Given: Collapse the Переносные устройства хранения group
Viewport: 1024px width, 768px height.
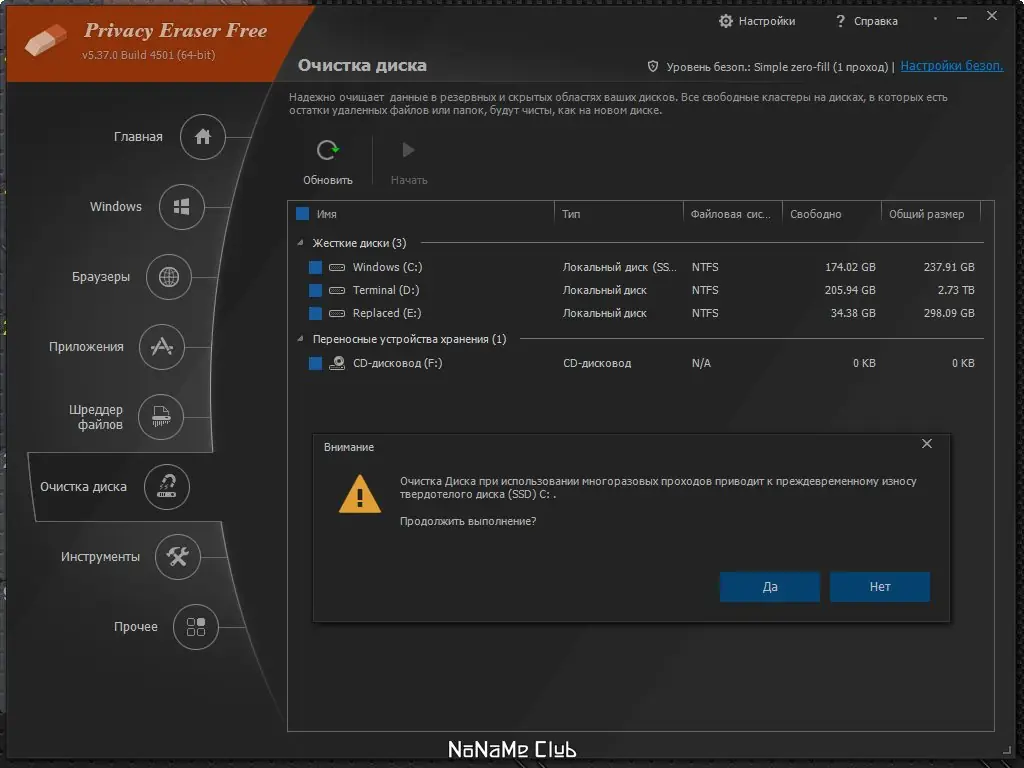Looking at the screenshot, I should [x=300, y=339].
